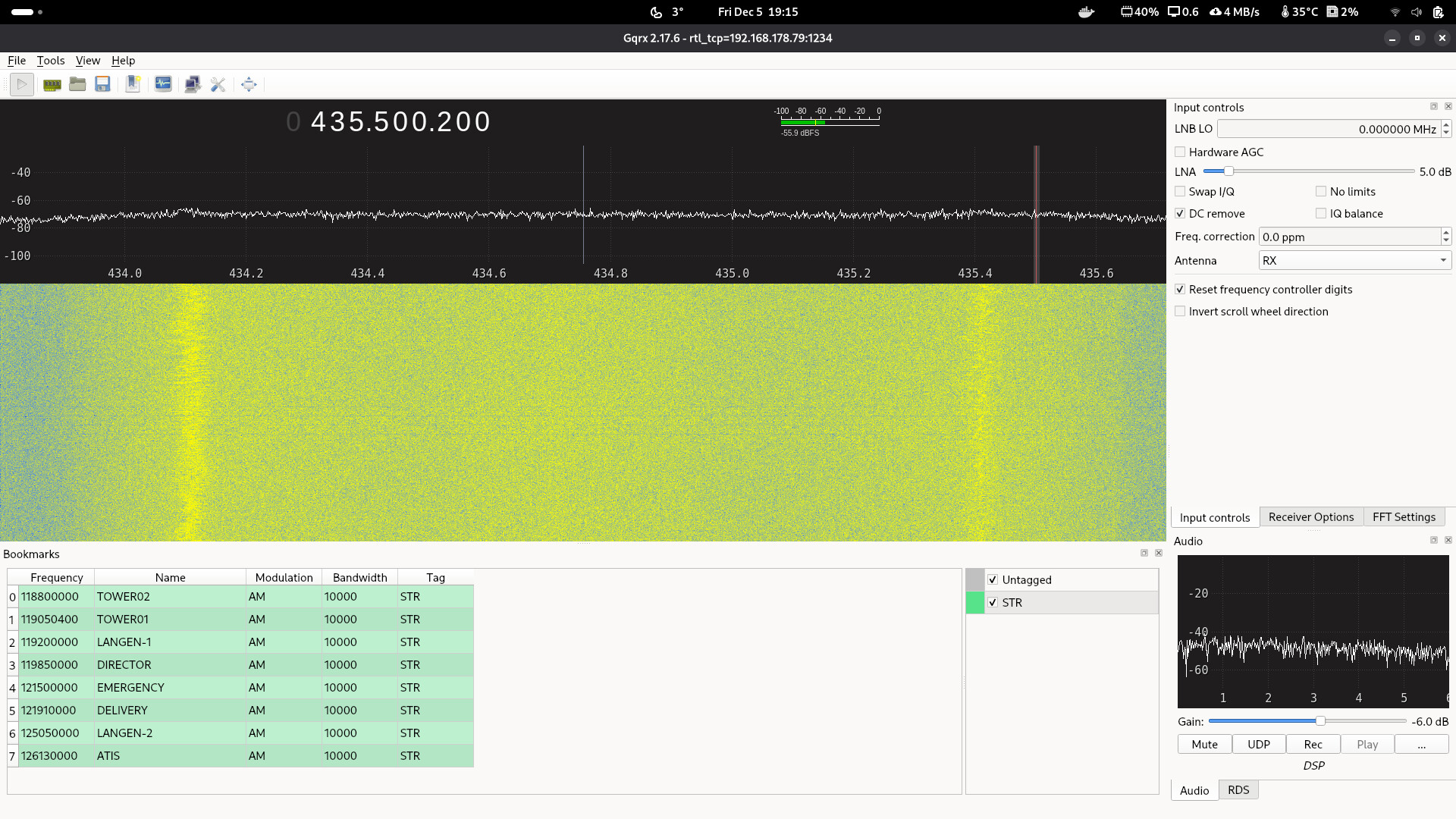
Task: Start DSP with the play toolbar button
Action: (21, 84)
